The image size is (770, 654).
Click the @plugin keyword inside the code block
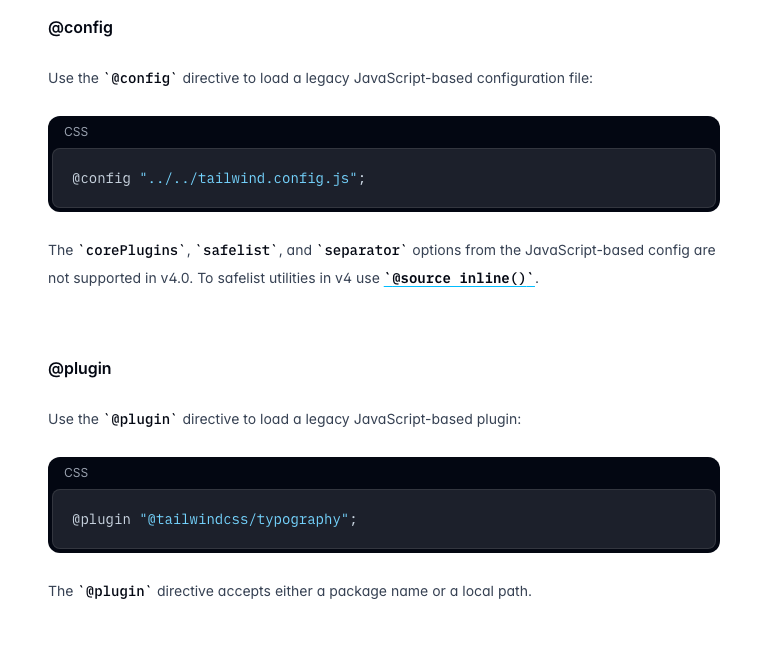101,520
